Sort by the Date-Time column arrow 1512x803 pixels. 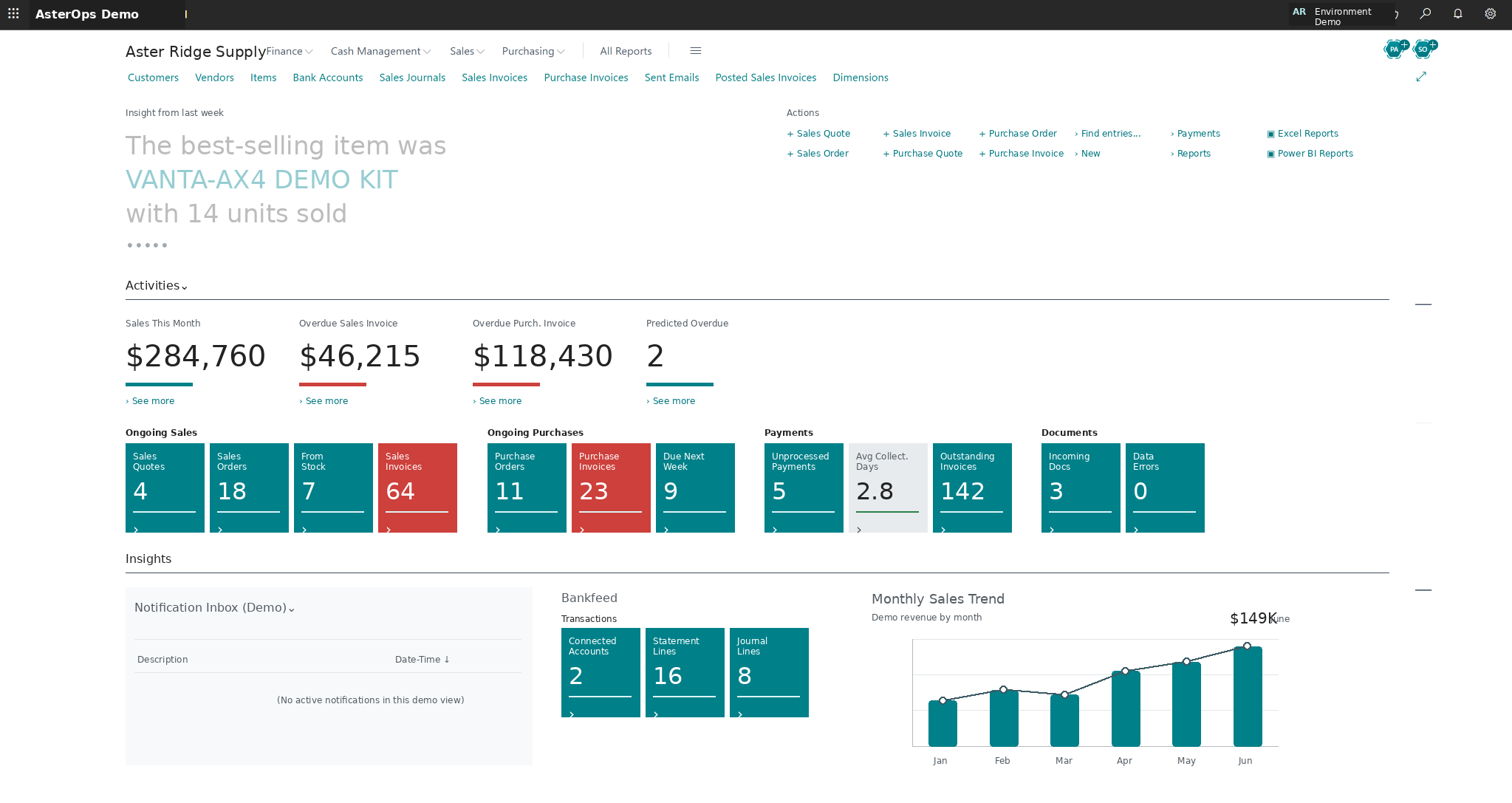pyautogui.click(x=447, y=660)
